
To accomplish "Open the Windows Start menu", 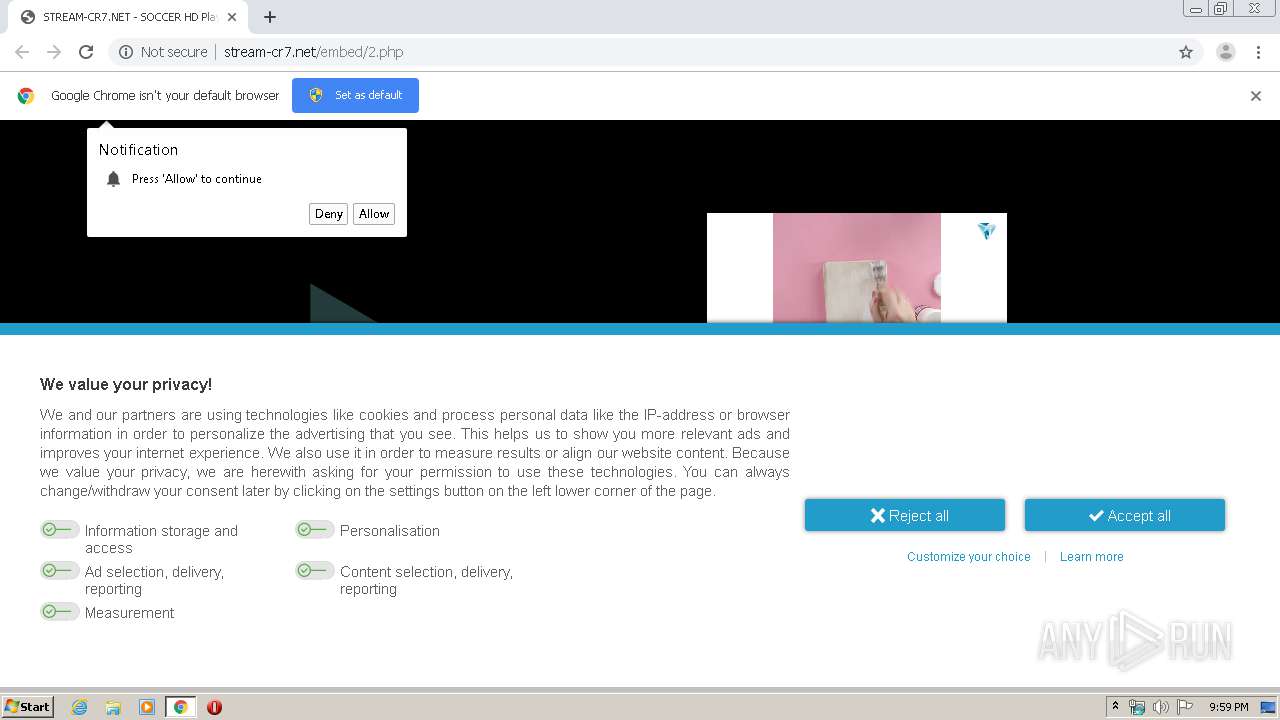I will click(x=28, y=707).
